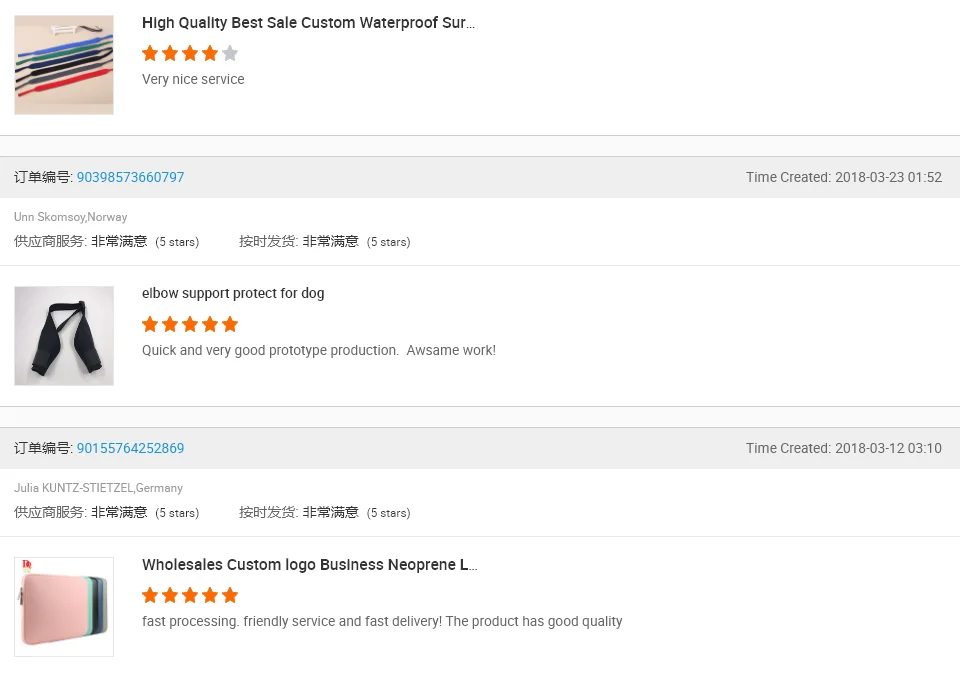Open the truncated Waterproof product title
Screen dimensions: 960x677
pyautogui.click(x=308, y=22)
